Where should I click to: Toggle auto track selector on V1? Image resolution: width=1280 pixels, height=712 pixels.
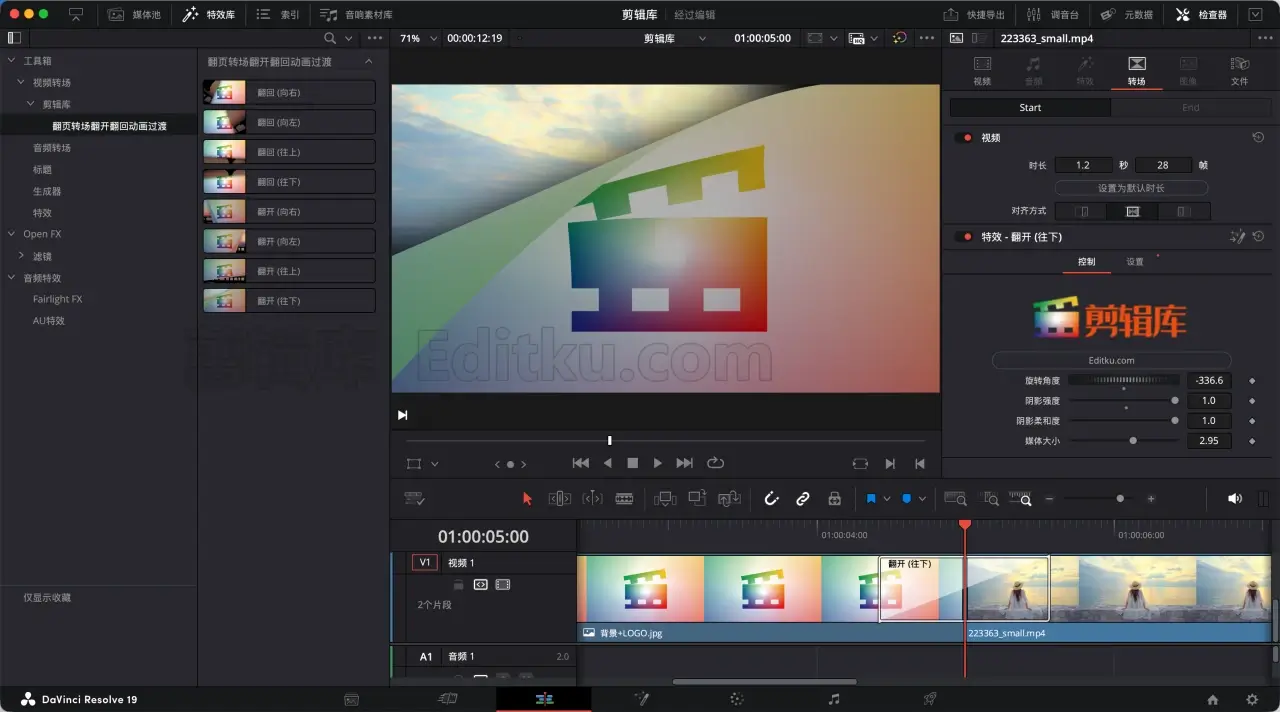(480, 584)
